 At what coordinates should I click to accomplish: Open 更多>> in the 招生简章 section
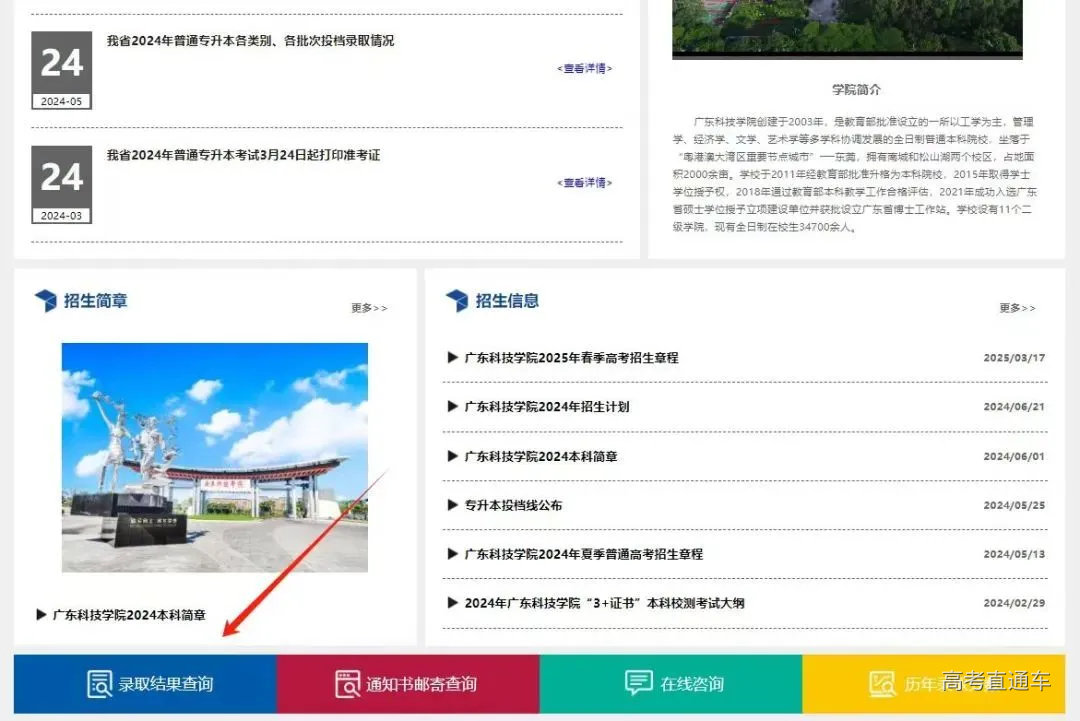click(368, 308)
